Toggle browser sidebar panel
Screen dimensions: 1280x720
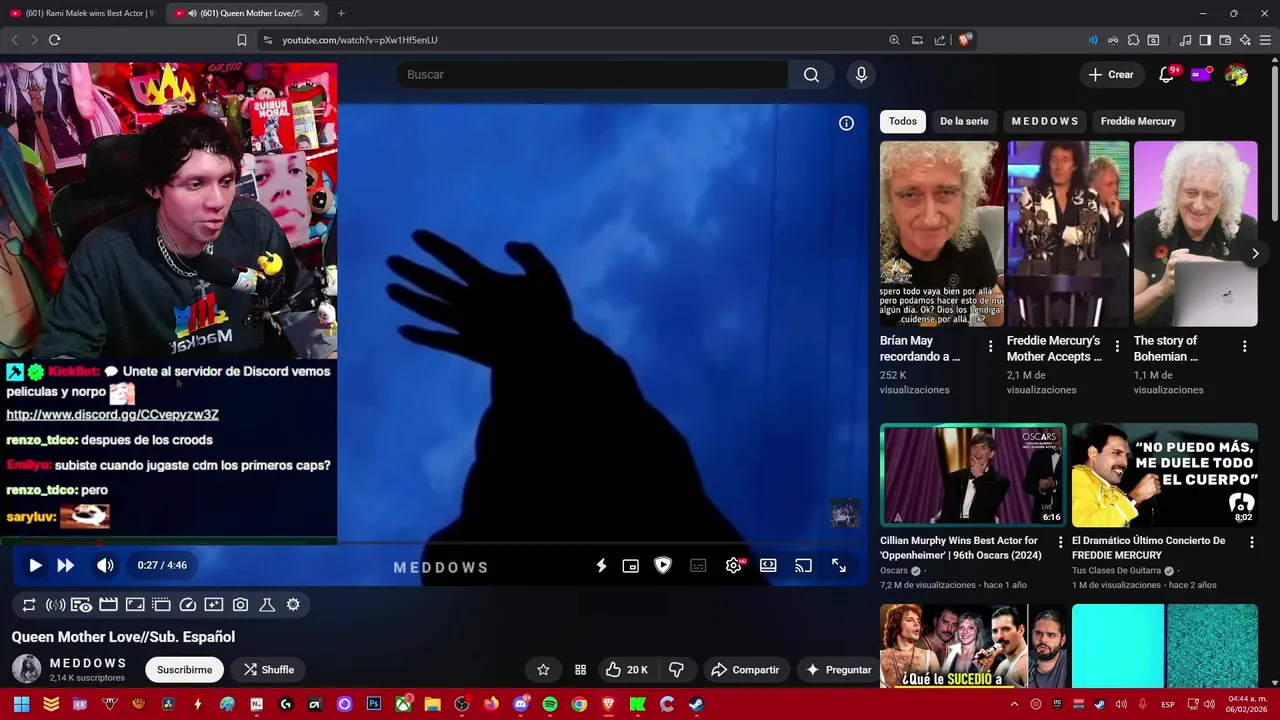(1205, 40)
